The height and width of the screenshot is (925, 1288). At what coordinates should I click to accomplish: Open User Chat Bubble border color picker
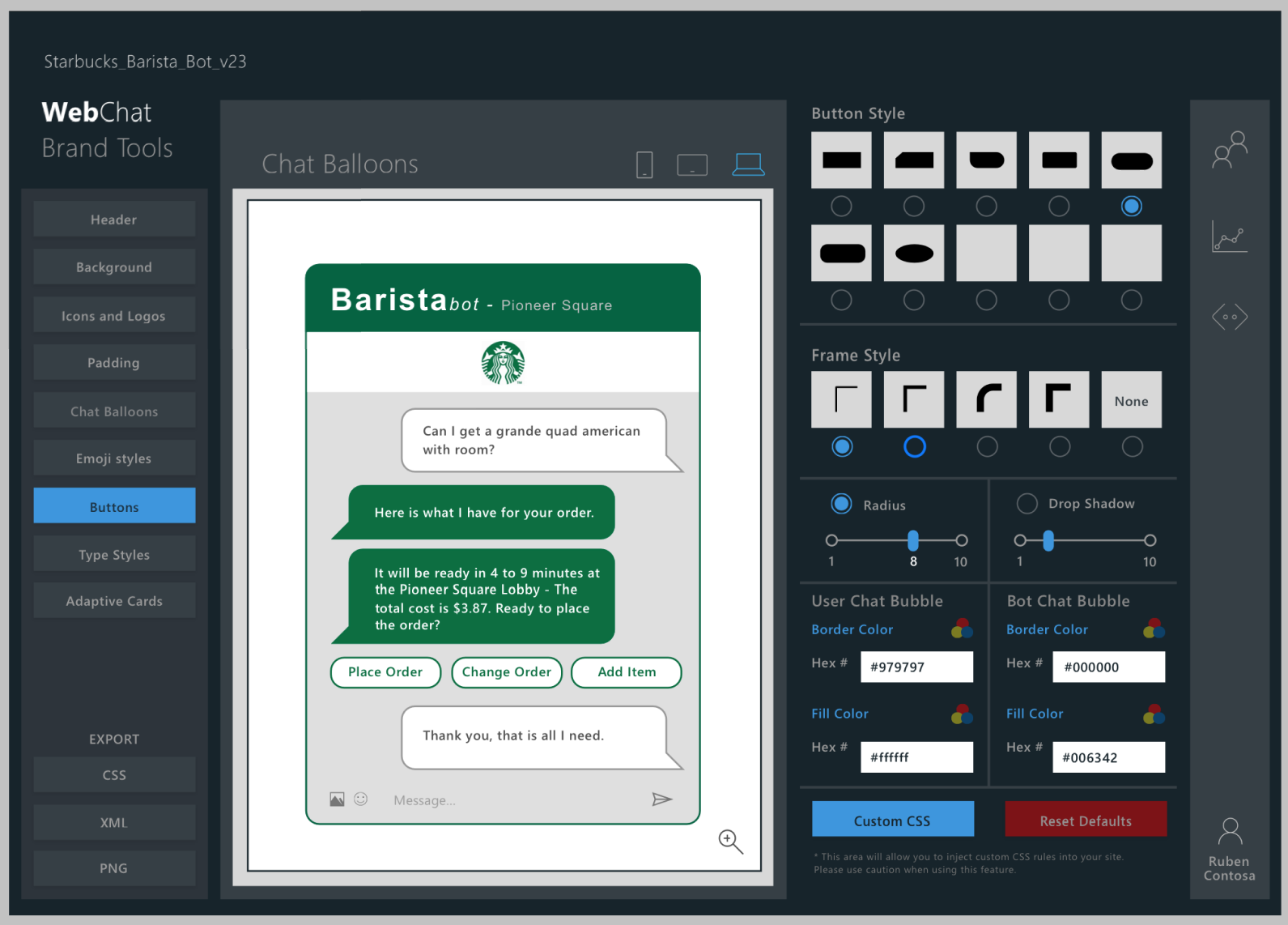pos(962,629)
